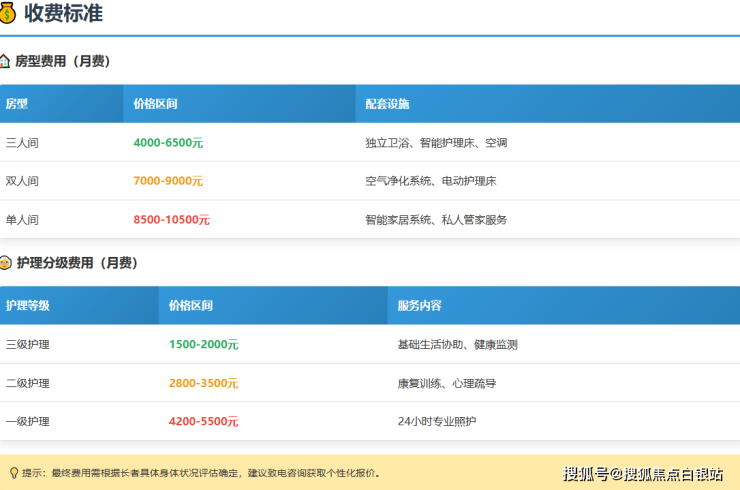This screenshot has height=490, width=740.
Task: Click the money bag icon beside 收费标准
Action: (8, 13)
